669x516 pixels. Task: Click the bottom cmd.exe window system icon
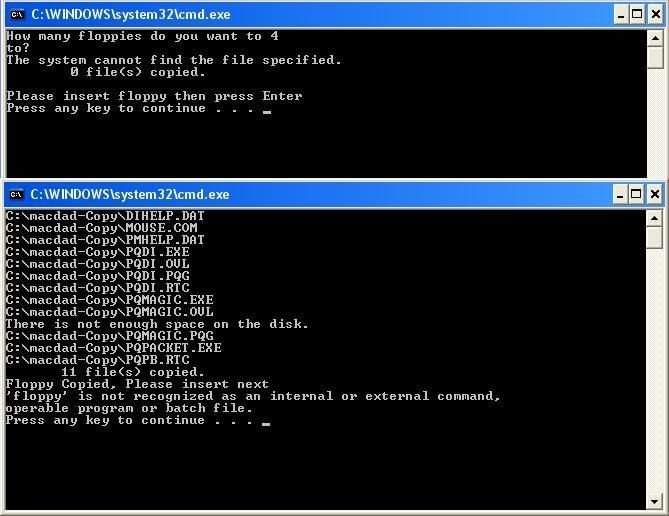pyautogui.click(x=16, y=195)
